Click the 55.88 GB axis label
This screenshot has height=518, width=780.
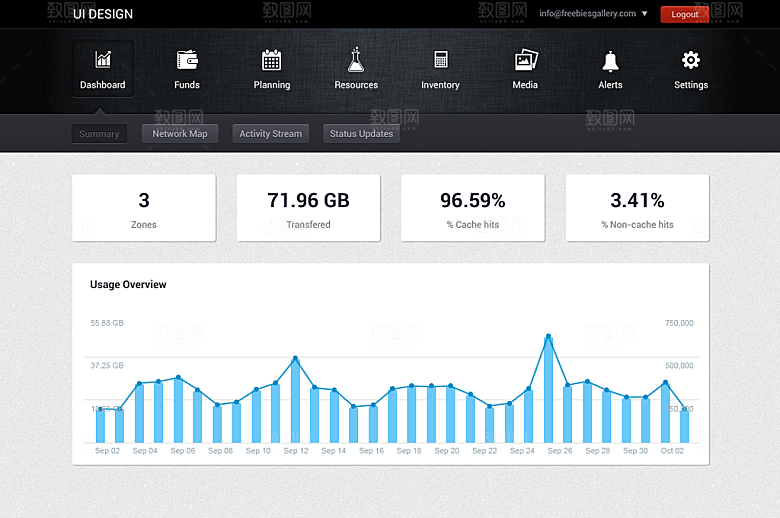point(107,323)
